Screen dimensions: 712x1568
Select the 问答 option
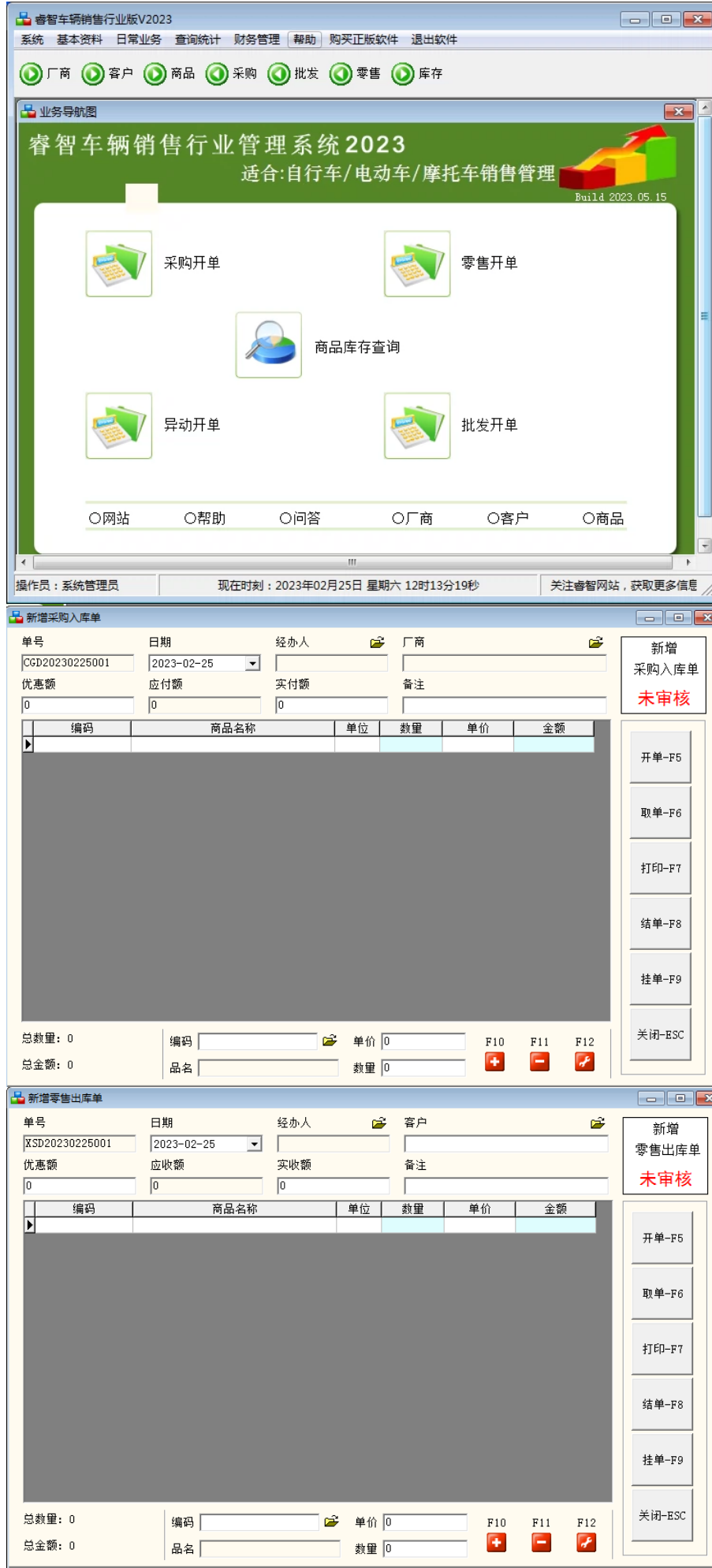tap(300, 518)
